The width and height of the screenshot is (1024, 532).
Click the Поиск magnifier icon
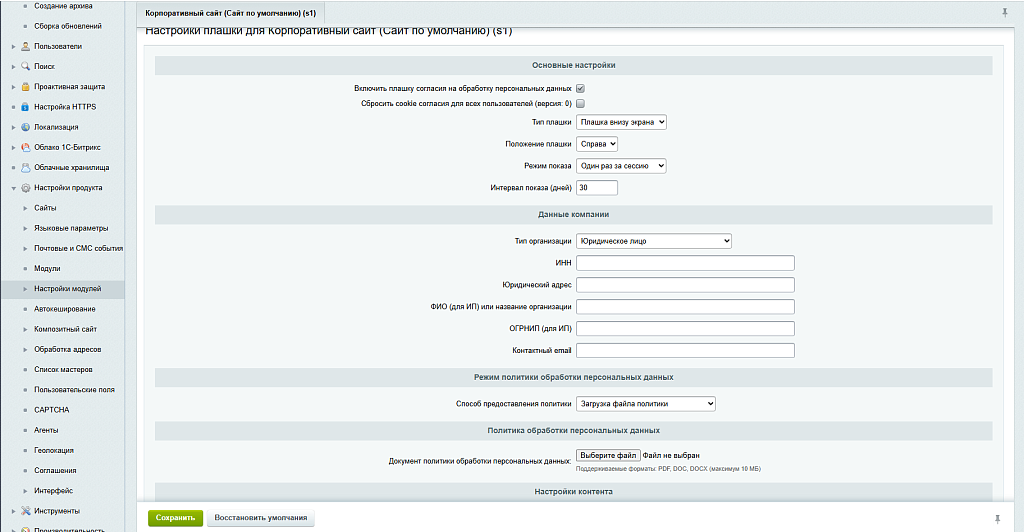pyautogui.click(x=25, y=66)
